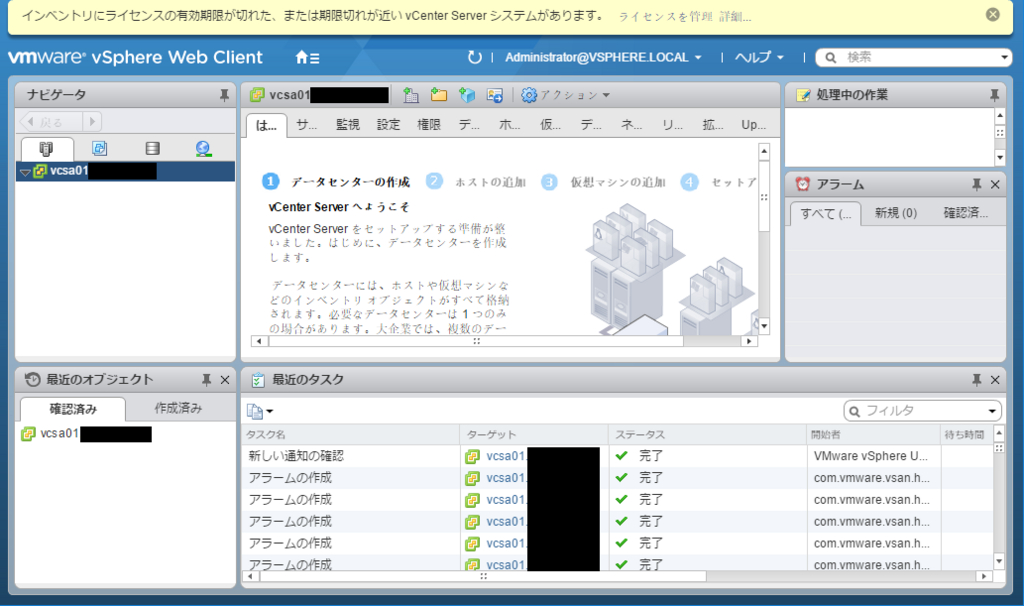
Task: Switch to the 設定 tab
Action: tap(388, 125)
